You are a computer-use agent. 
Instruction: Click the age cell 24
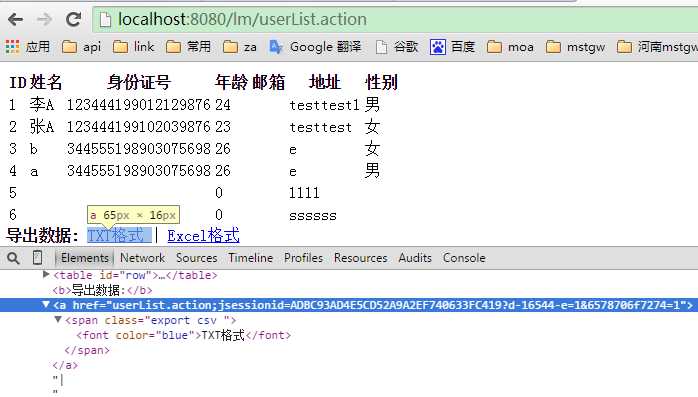pyautogui.click(x=223, y=105)
